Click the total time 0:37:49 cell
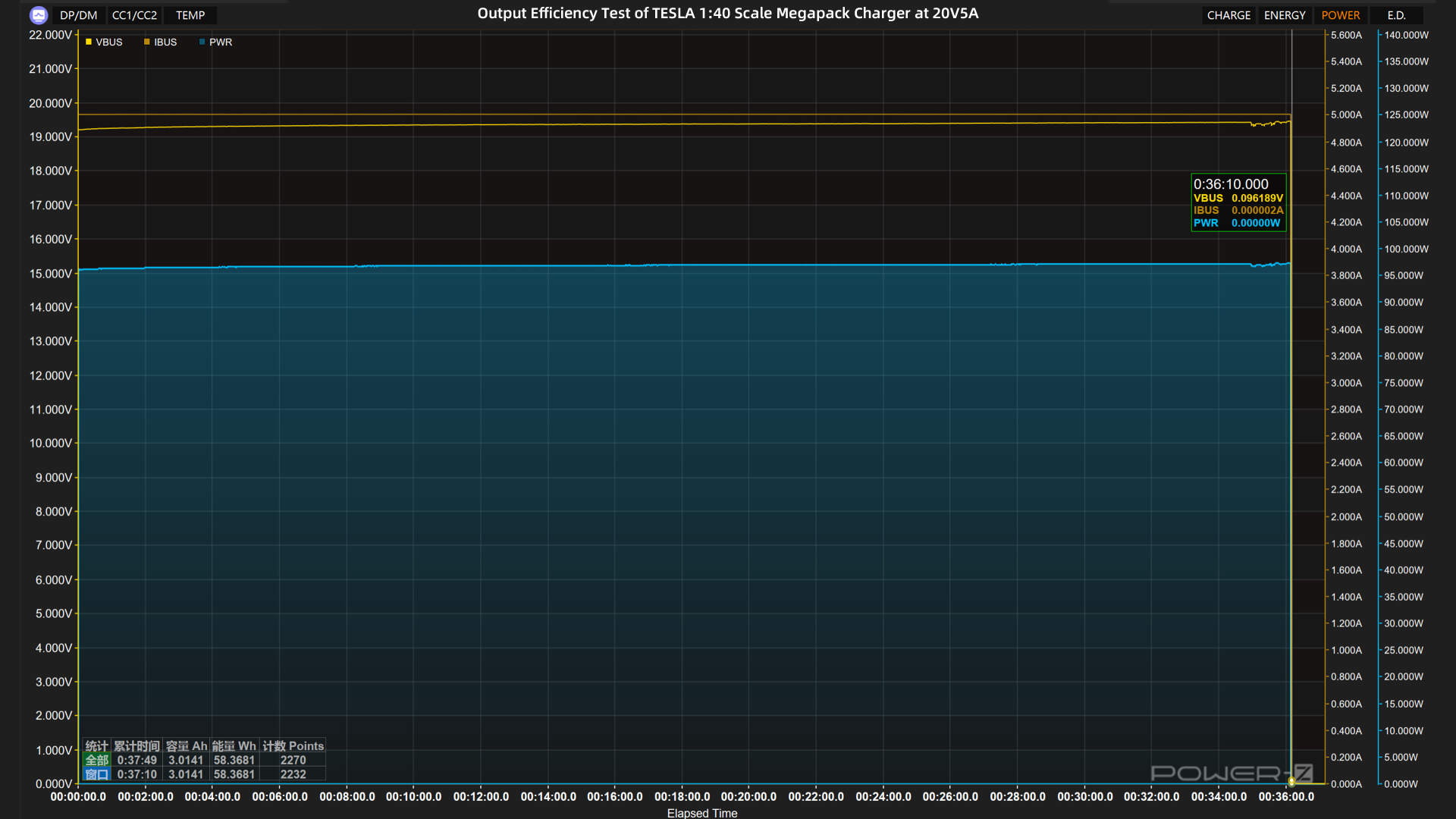The height and width of the screenshot is (819, 1456). (136, 760)
